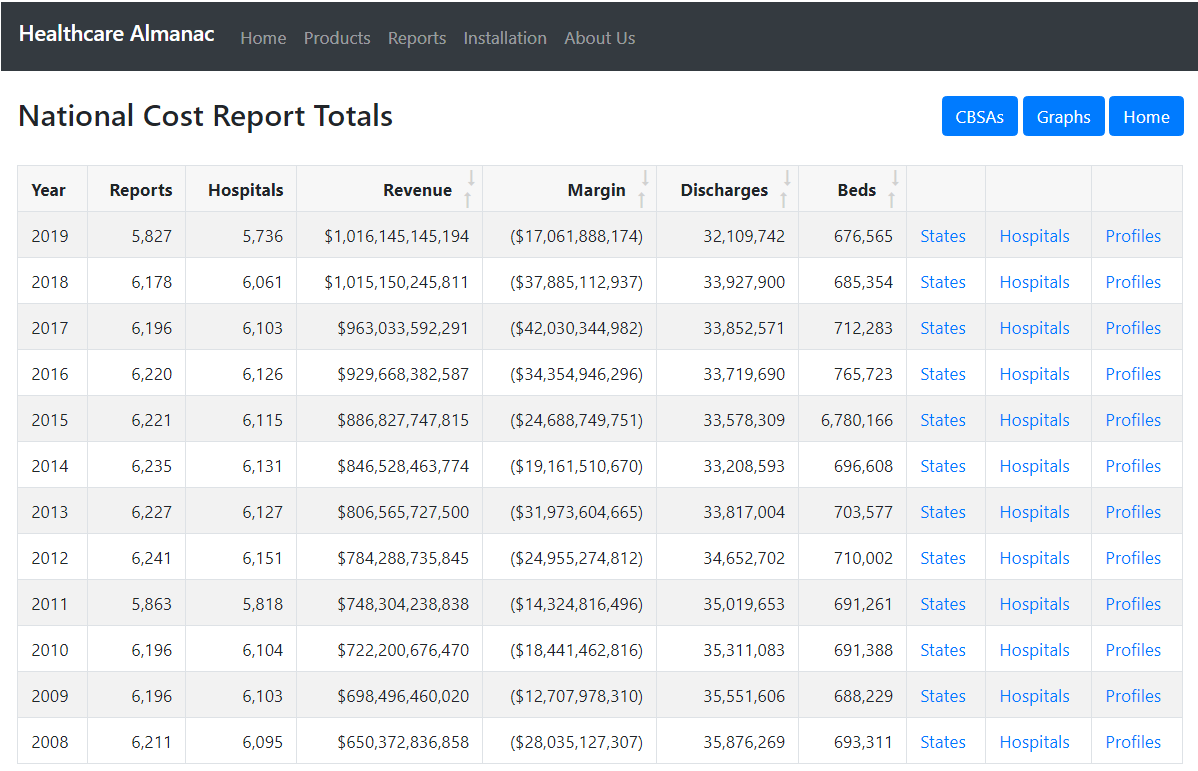
Task: Click the blue Graphs button
Action: 1064,116
